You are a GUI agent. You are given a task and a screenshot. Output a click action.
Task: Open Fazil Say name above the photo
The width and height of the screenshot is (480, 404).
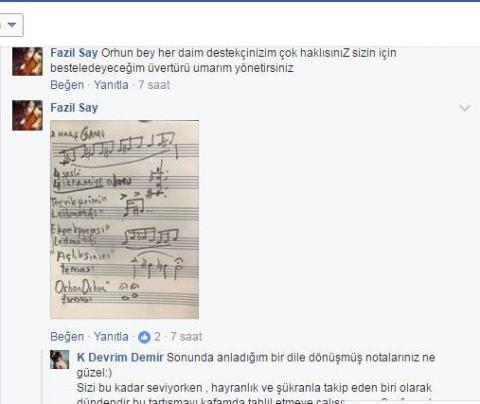(74, 108)
